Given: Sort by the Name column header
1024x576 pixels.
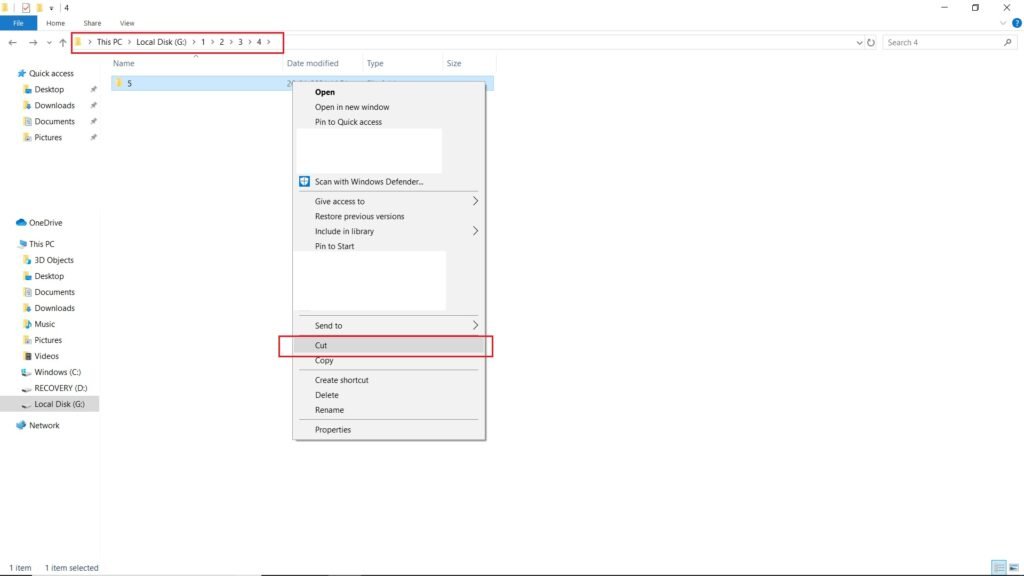Looking at the screenshot, I should click(x=123, y=63).
